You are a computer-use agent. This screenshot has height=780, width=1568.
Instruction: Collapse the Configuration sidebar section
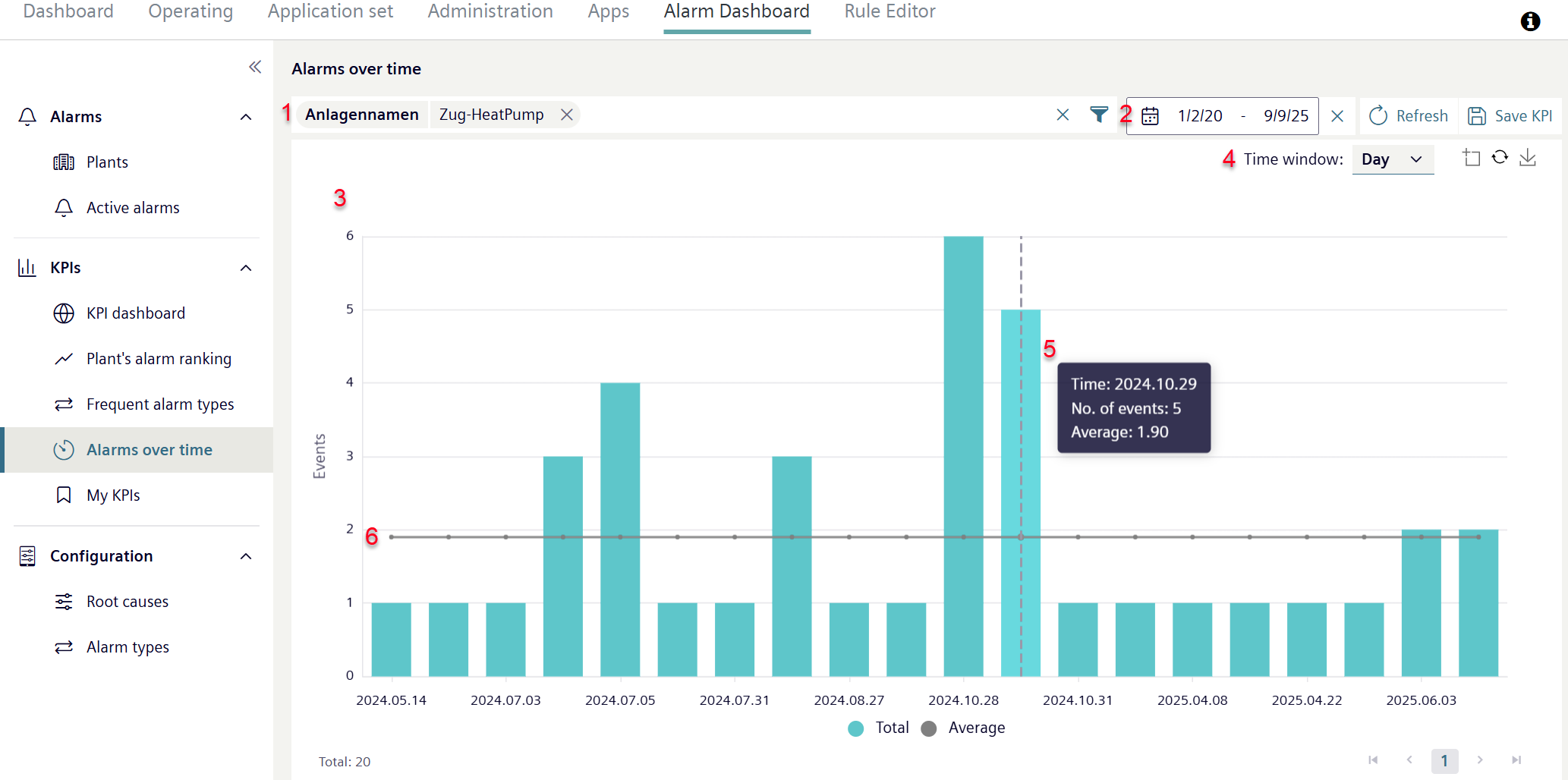point(246,556)
